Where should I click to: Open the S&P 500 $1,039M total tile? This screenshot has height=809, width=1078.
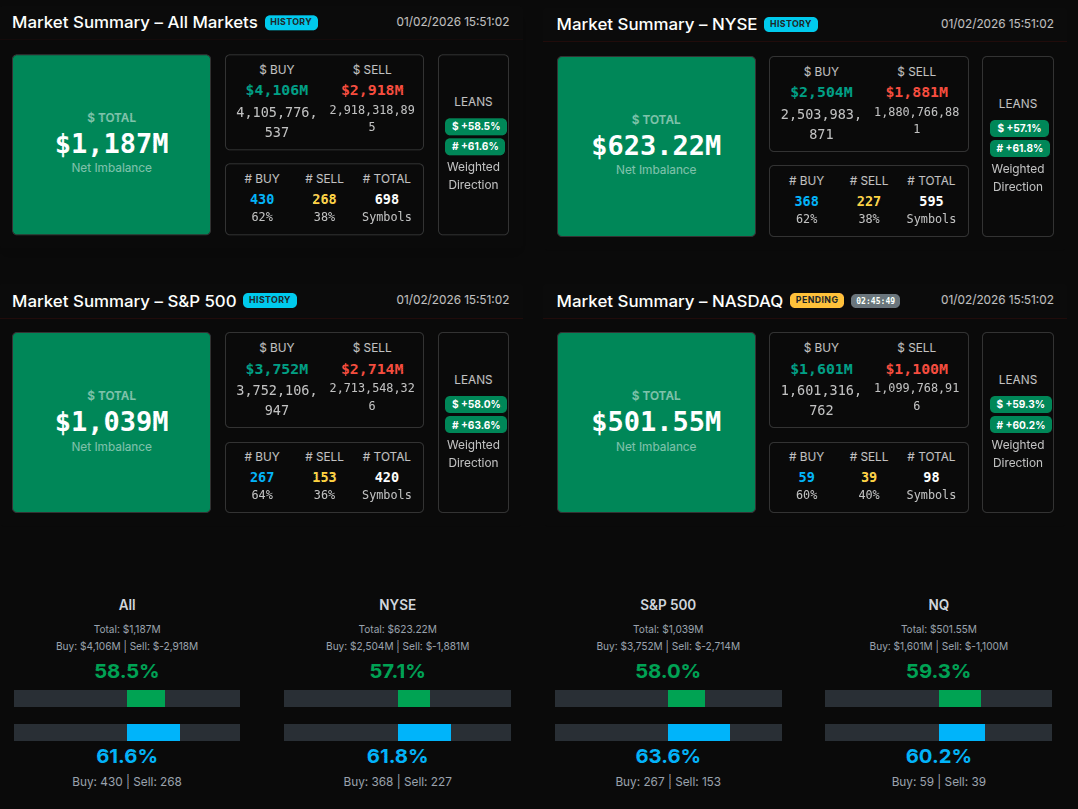111,422
